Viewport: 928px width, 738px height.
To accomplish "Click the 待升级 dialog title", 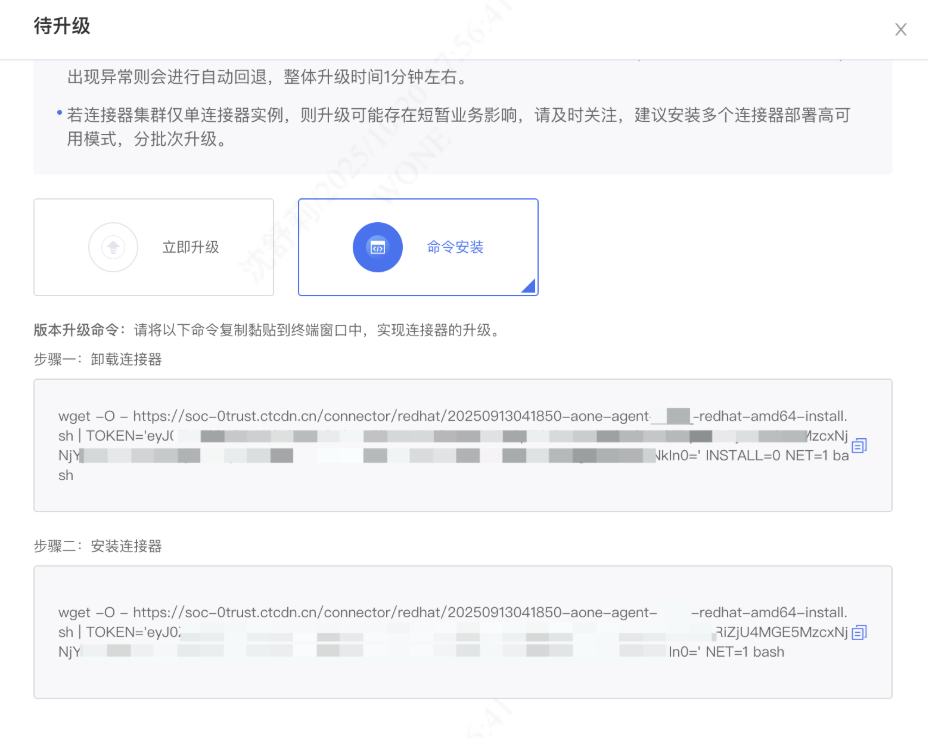I will (x=62, y=27).
